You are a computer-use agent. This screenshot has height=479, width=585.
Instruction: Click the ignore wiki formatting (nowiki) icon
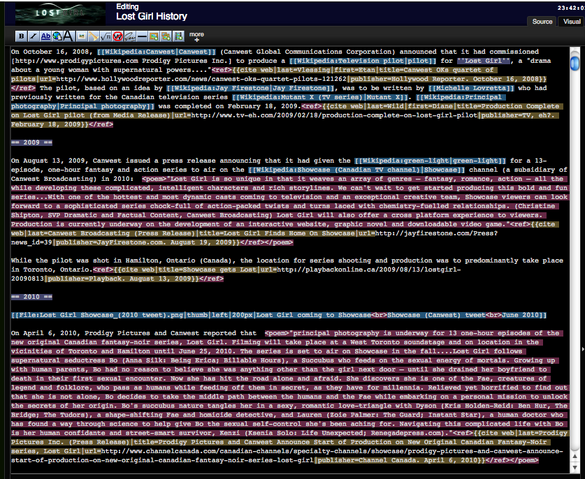(x=118, y=36)
